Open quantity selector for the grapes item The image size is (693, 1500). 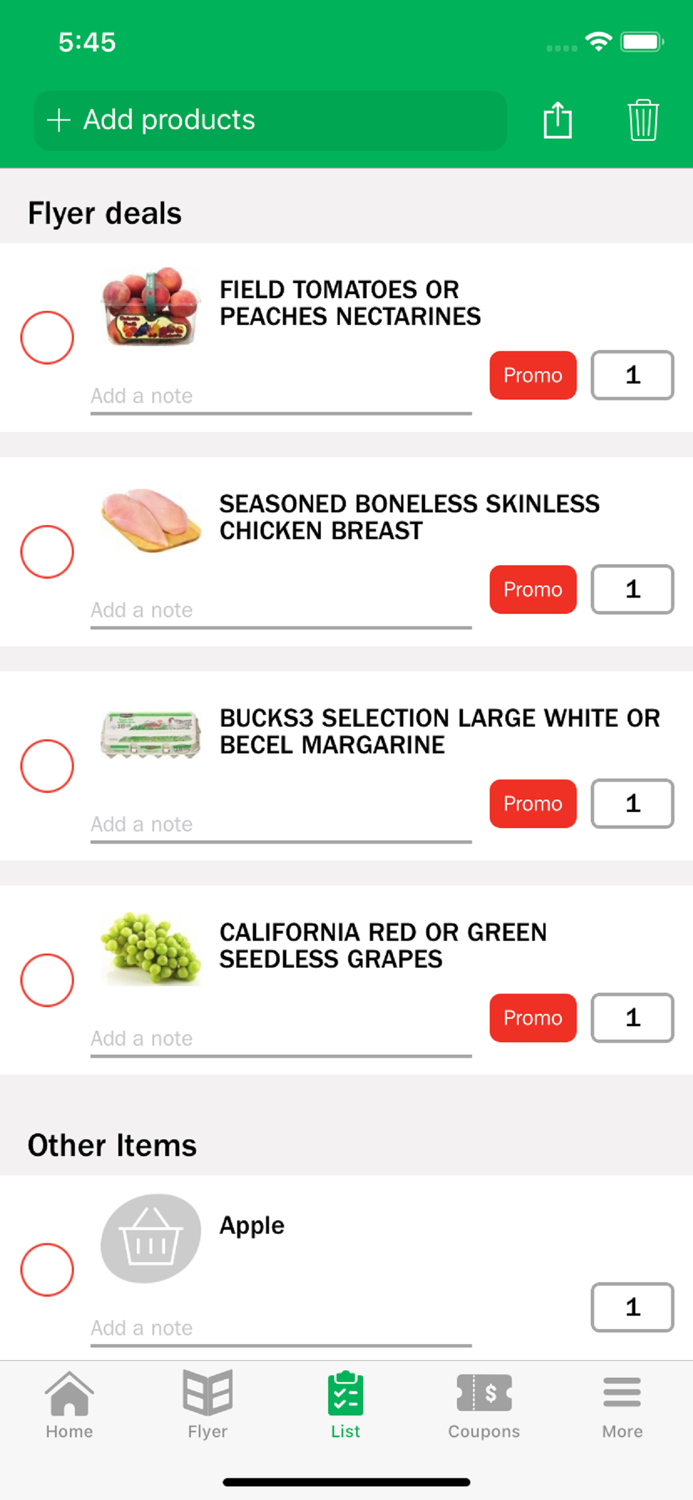point(632,1017)
